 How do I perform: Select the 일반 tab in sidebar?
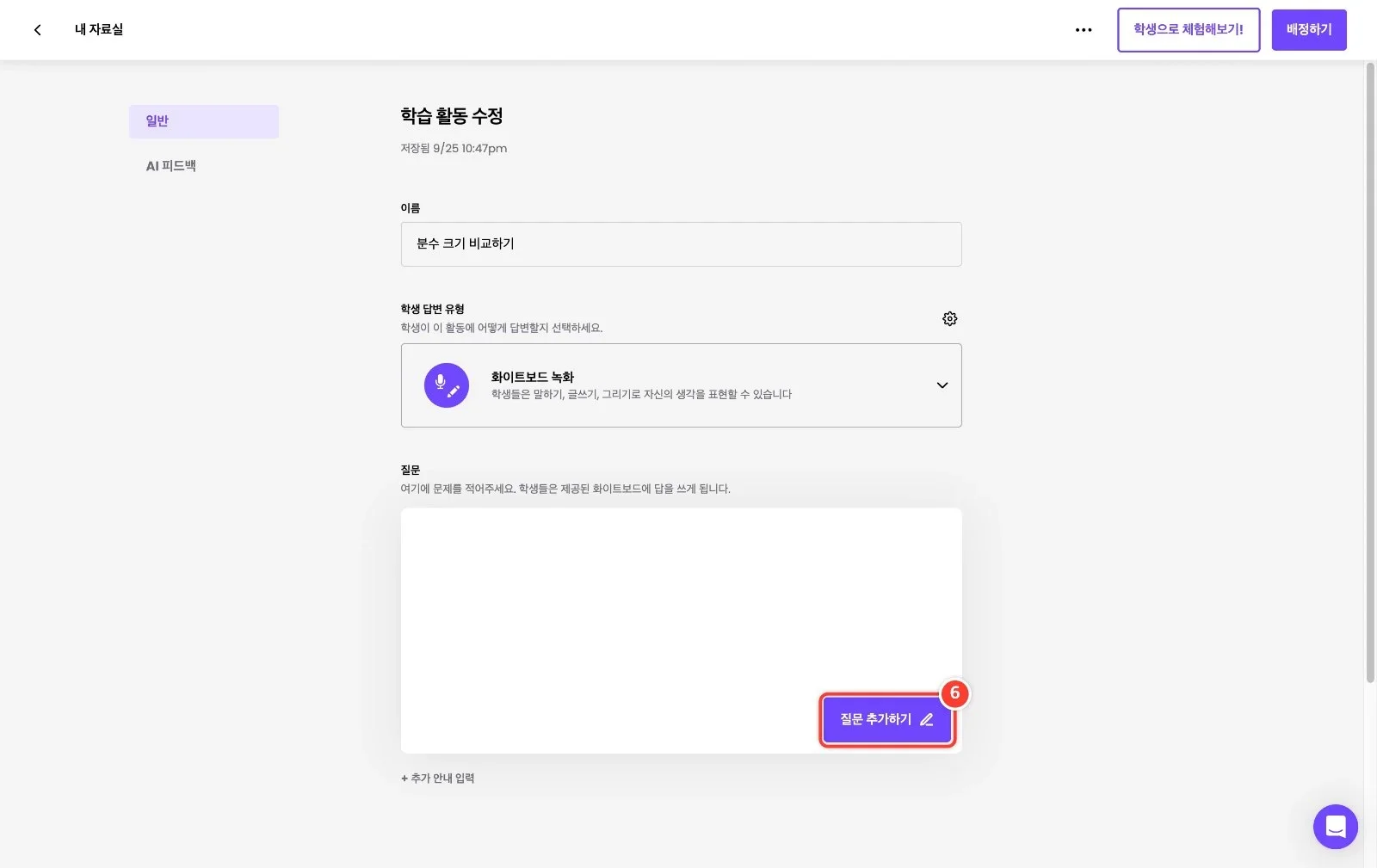tap(204, 121)
